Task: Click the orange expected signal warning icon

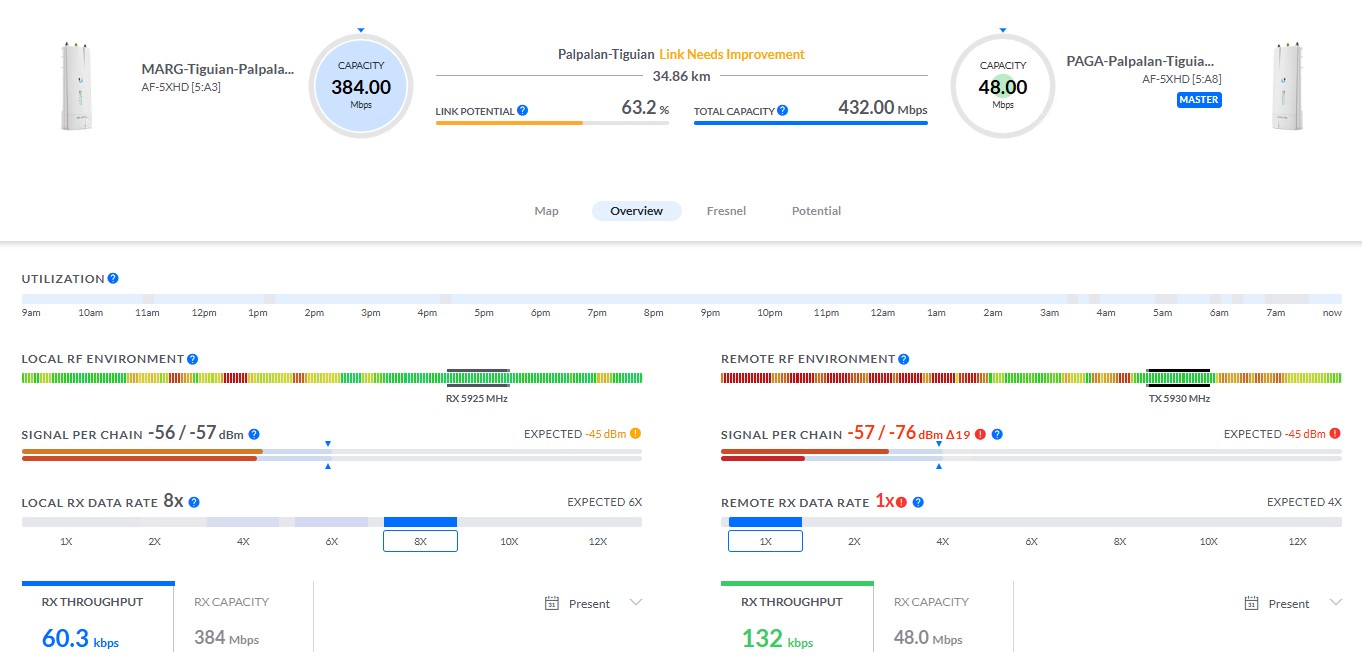Action: coord(635,434)
